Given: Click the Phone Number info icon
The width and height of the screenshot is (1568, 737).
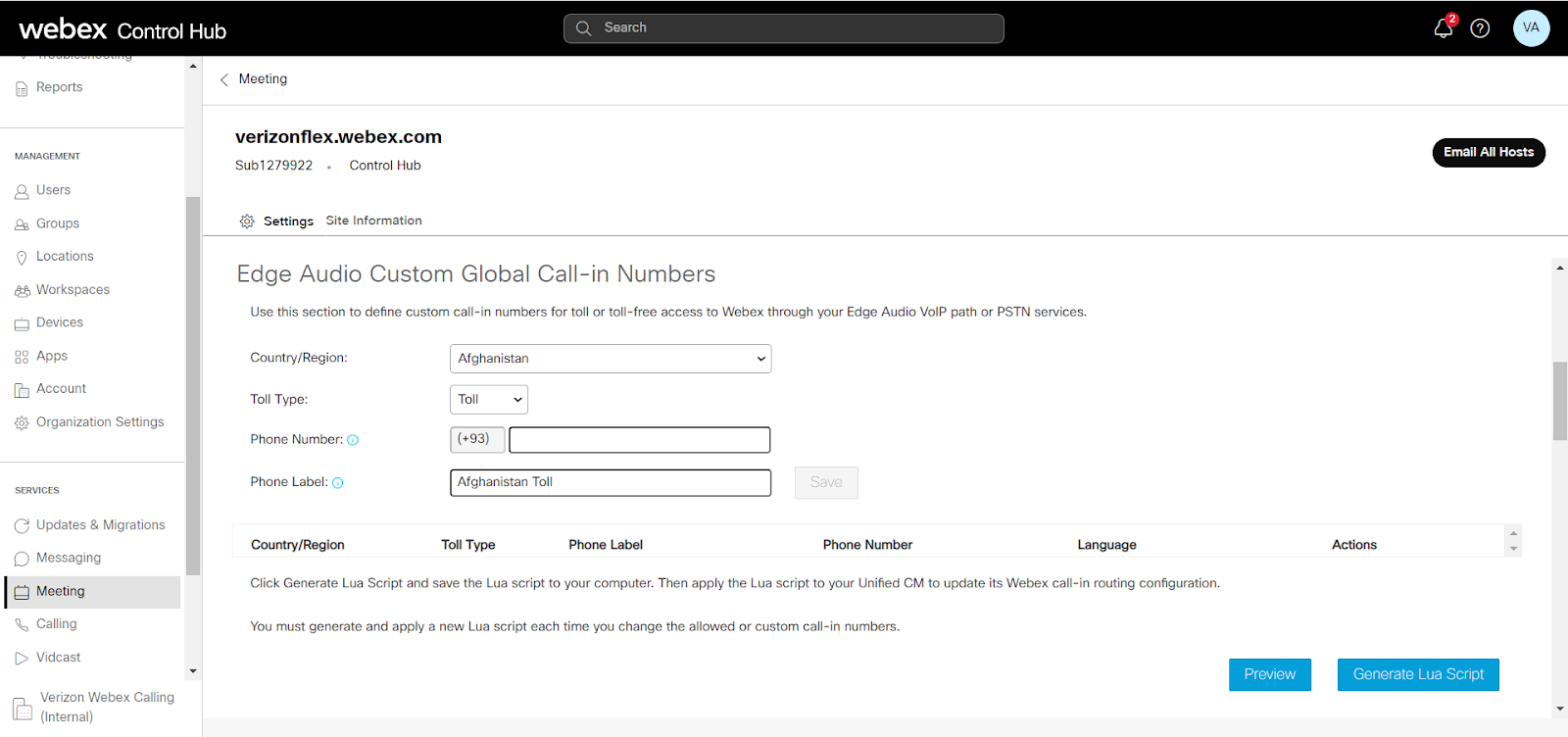Looking at the screenshot, I should click(x=353, y=440).
